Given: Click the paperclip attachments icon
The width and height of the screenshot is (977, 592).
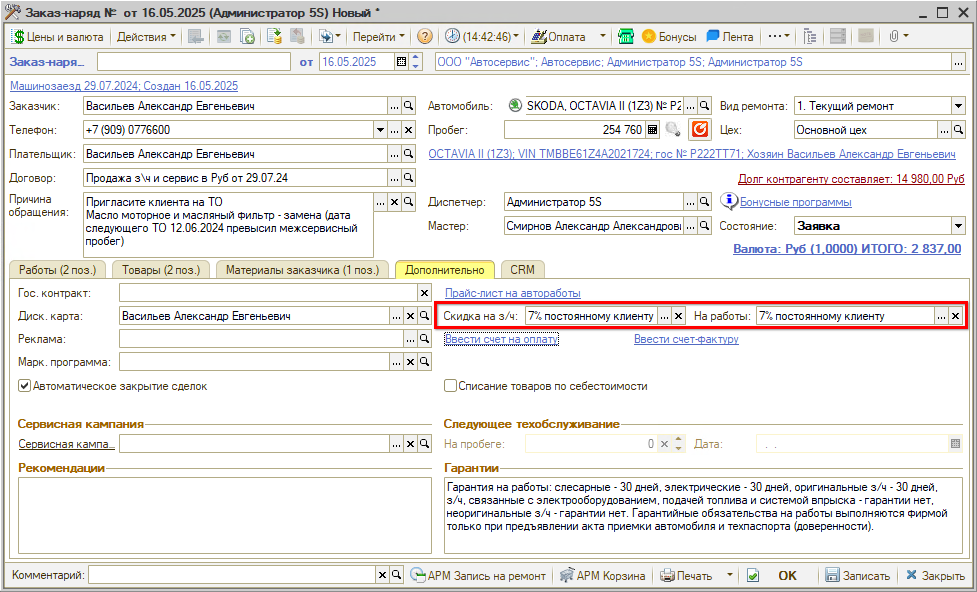Looking at the screenshot, I should (x=893, y=37).
